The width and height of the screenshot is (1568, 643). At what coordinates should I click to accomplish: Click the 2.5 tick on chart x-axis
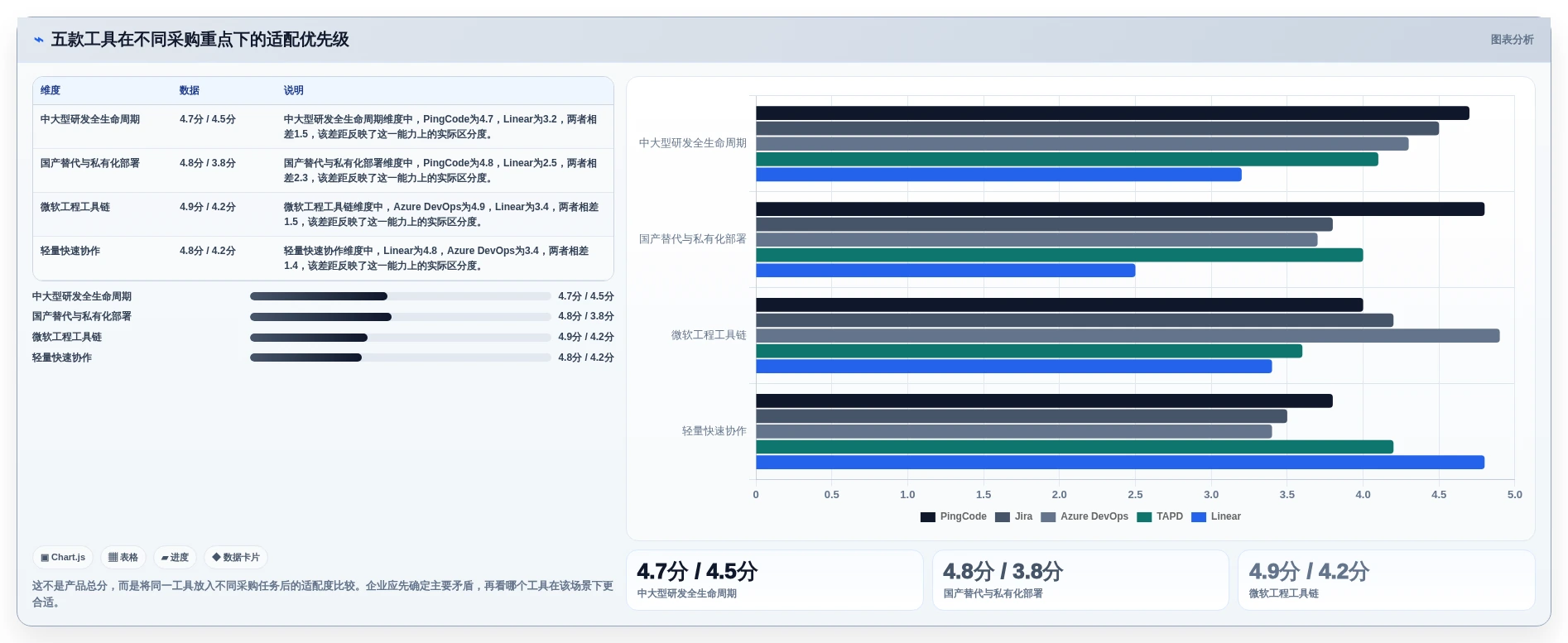[x=1135, y=495]
